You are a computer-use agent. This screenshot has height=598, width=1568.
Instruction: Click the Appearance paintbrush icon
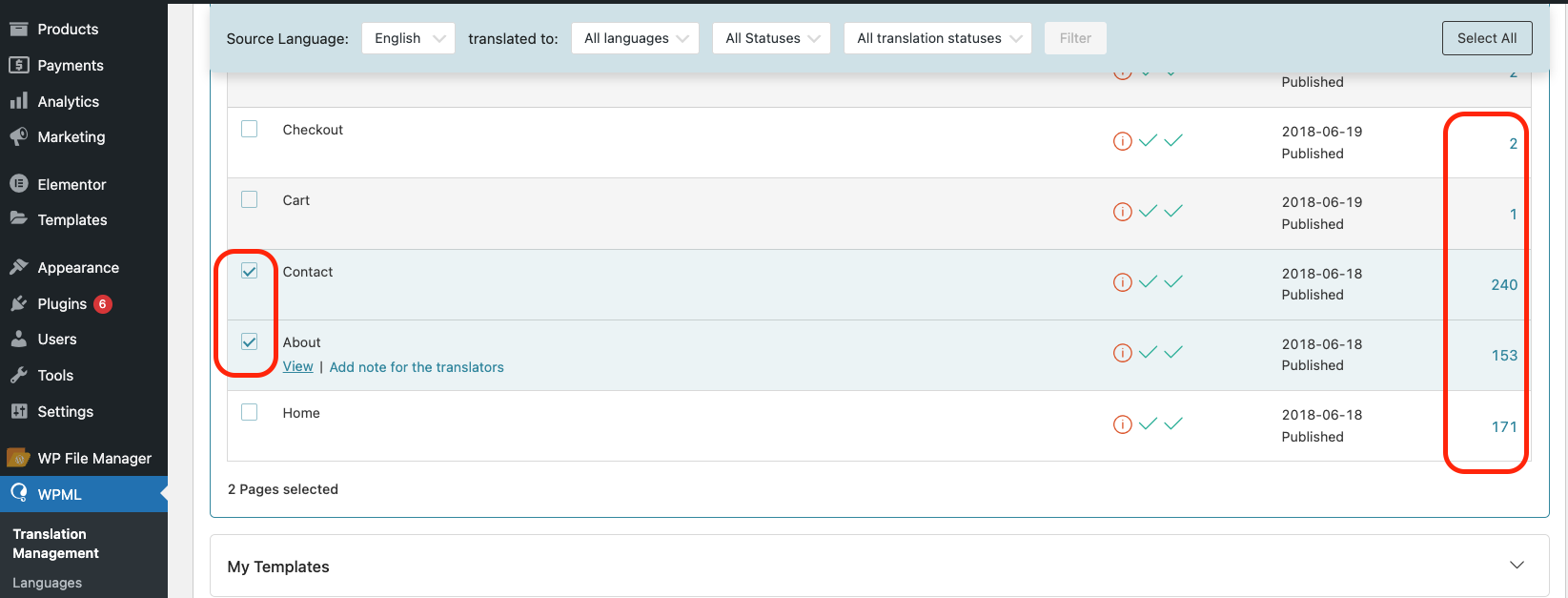click(x=18, y=267)
